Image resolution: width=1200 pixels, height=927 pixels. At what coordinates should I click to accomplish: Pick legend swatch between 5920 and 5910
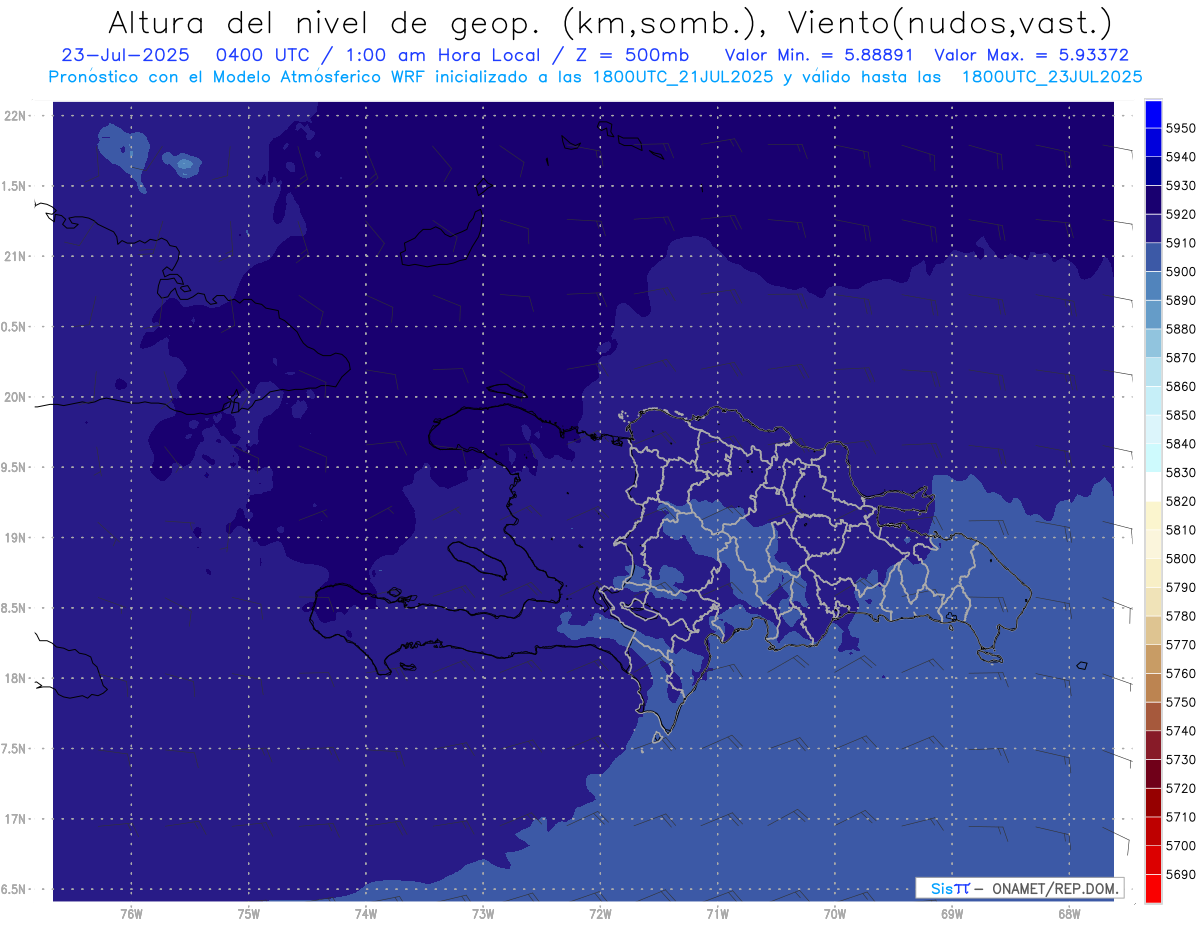click(1153, 228)
